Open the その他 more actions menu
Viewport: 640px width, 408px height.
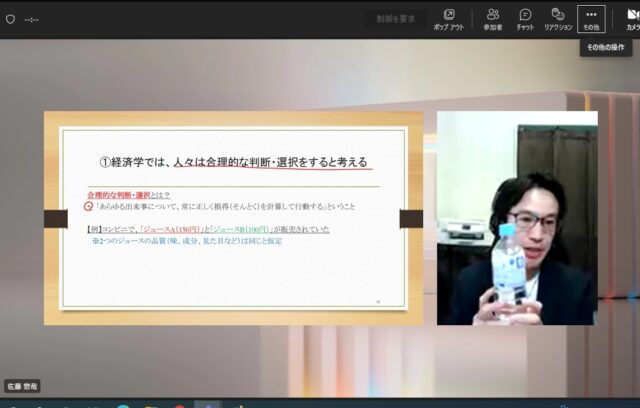(x=591, y=19)
